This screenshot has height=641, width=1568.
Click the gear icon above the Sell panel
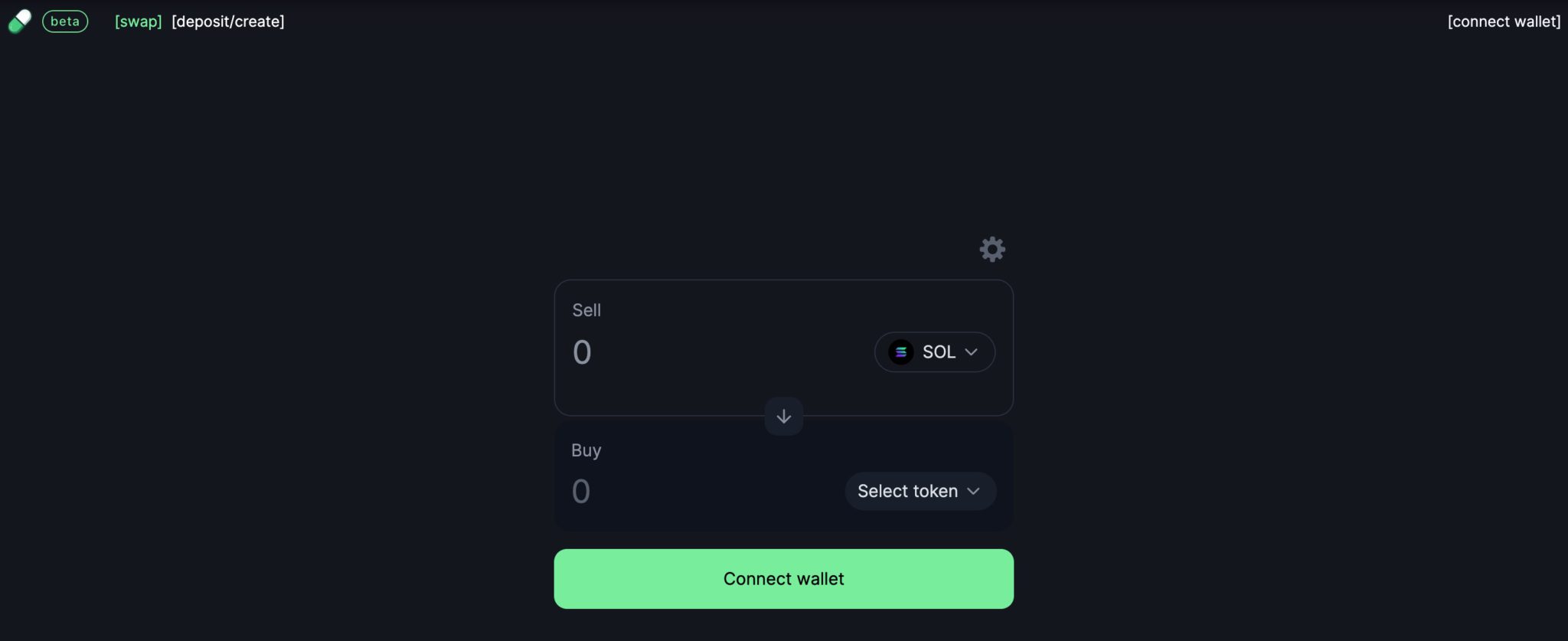[x=991, y=249]
